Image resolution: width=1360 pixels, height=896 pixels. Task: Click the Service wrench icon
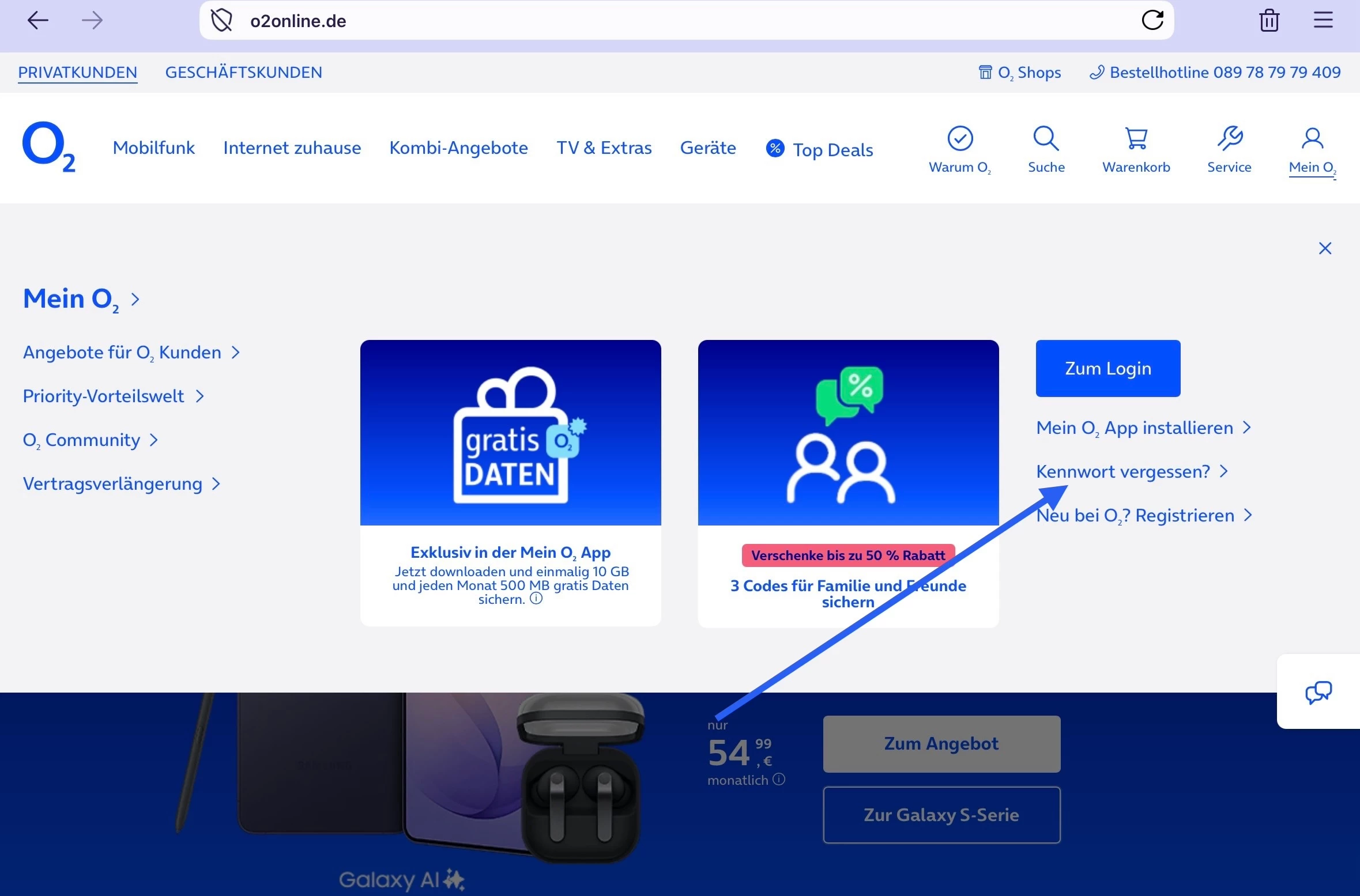[1229, 139]
